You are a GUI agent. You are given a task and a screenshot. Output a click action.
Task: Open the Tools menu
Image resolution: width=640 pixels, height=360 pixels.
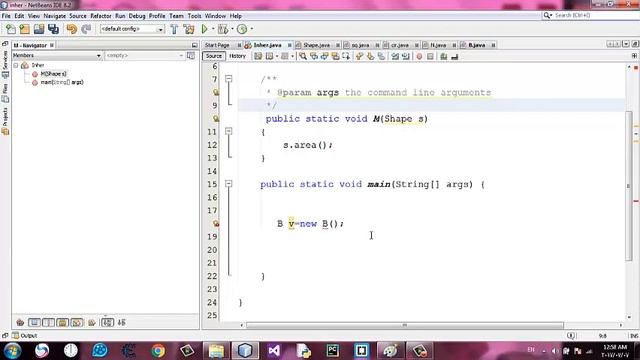pyautogui.click(x=194, y=16)
